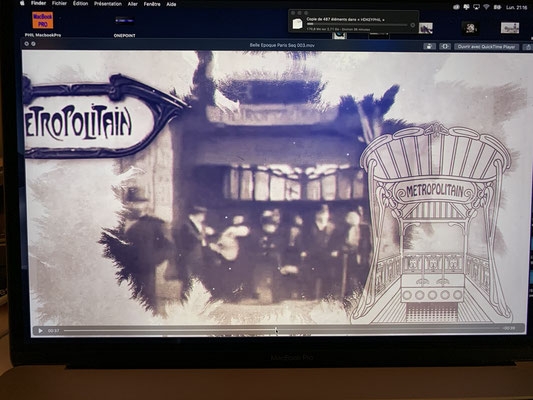Open the Présentation menu
The height and width of the screenshot is (400, 533).
click(108, 4)
